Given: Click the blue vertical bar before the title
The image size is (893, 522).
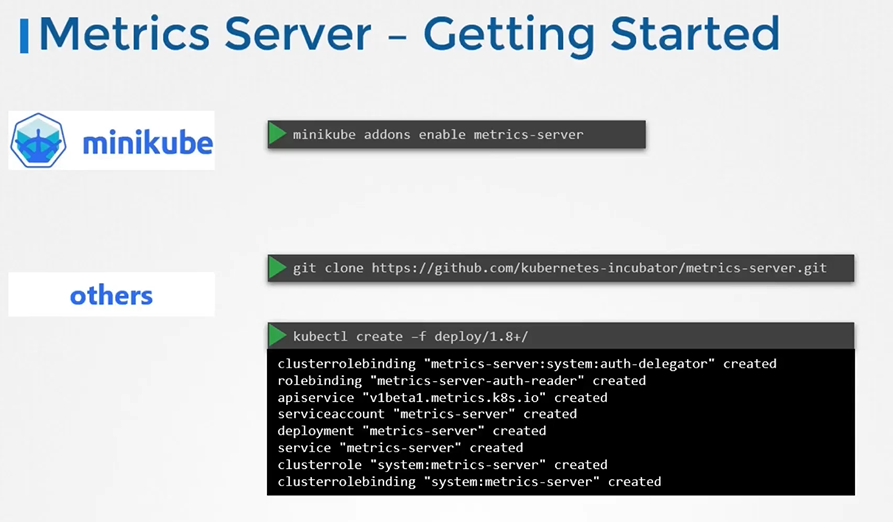Looking at the screenshot, I should pos(24,35).
